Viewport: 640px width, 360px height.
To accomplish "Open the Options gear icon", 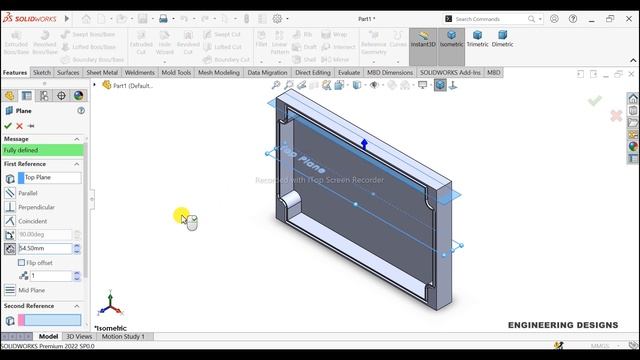I will tap(277, 19).
